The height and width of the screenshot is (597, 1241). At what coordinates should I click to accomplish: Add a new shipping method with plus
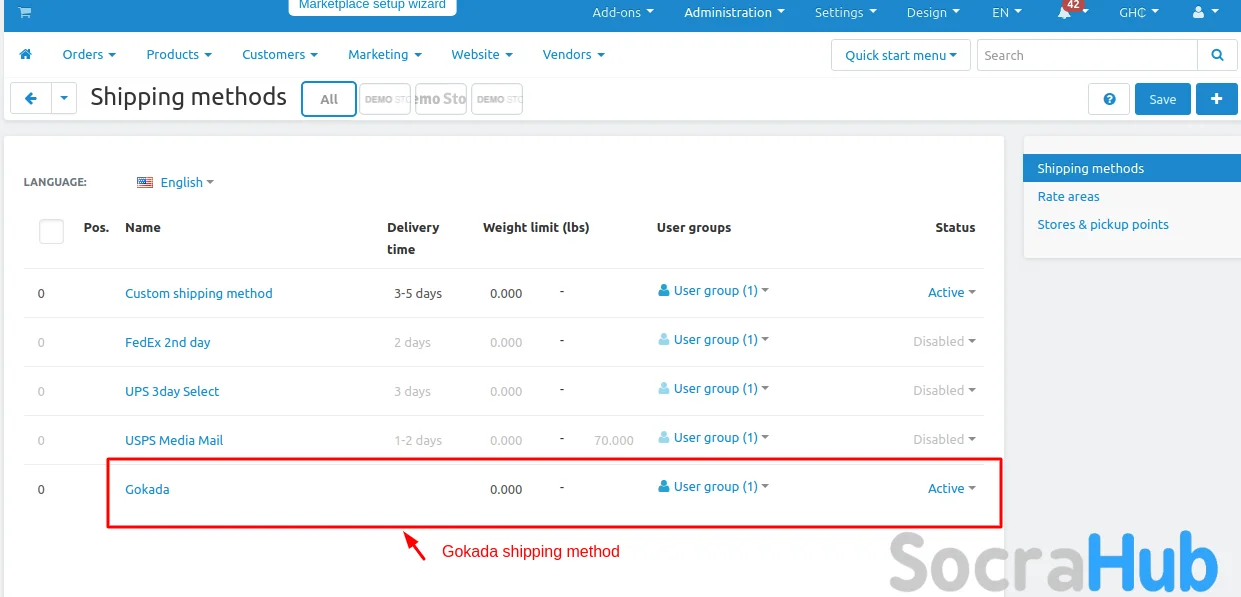(x=1216, y=99)
